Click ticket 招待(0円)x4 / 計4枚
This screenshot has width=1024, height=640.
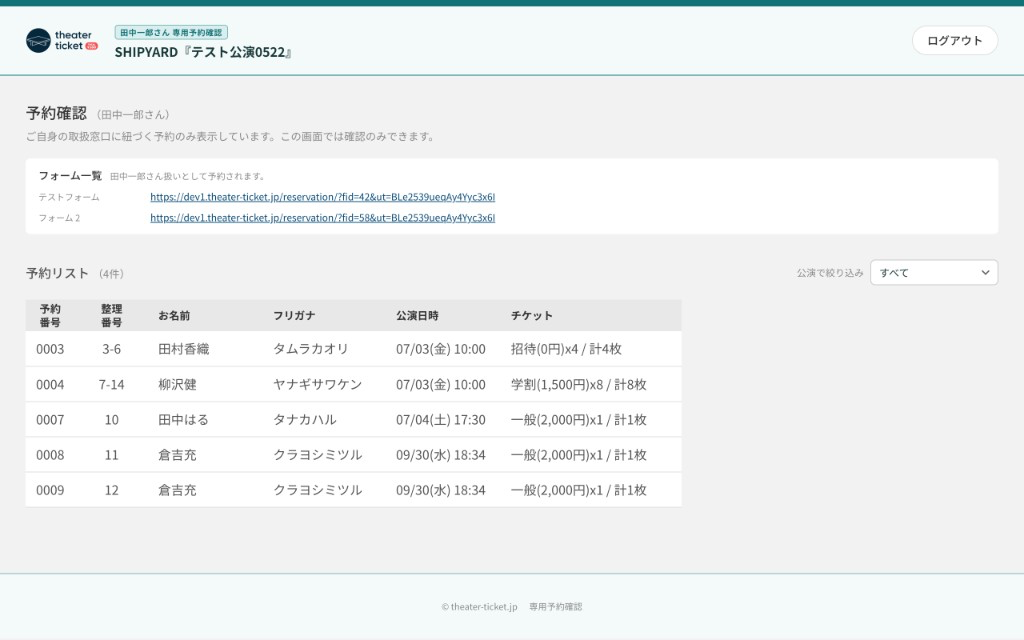click(x=566, y=349)
